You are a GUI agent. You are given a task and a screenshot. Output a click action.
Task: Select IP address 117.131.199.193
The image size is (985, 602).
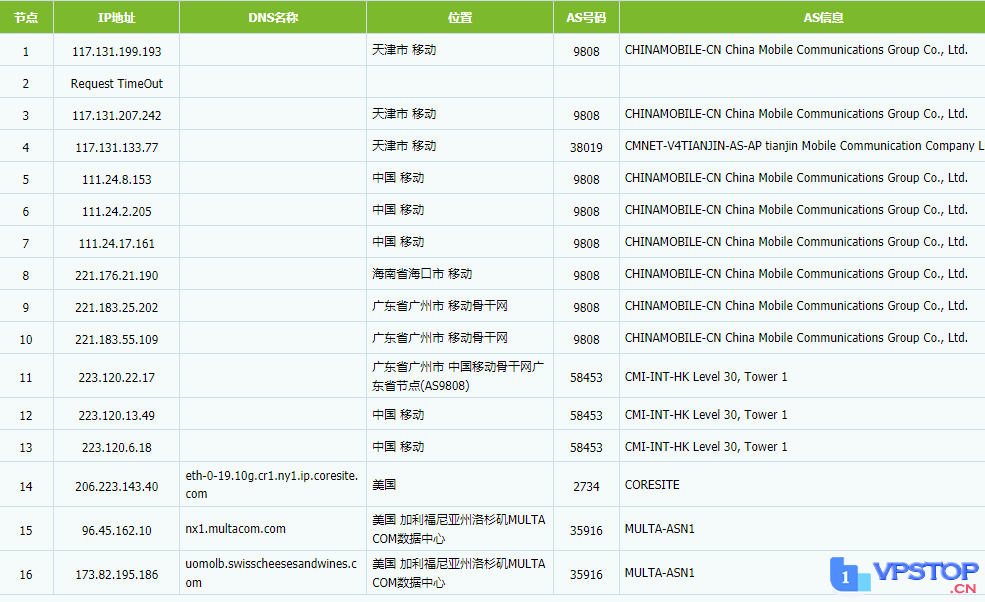point(117,52)
